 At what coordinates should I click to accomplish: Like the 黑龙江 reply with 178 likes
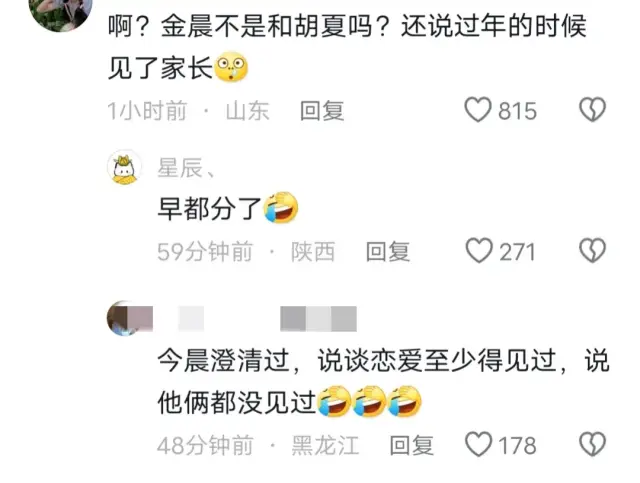(478, 444)
